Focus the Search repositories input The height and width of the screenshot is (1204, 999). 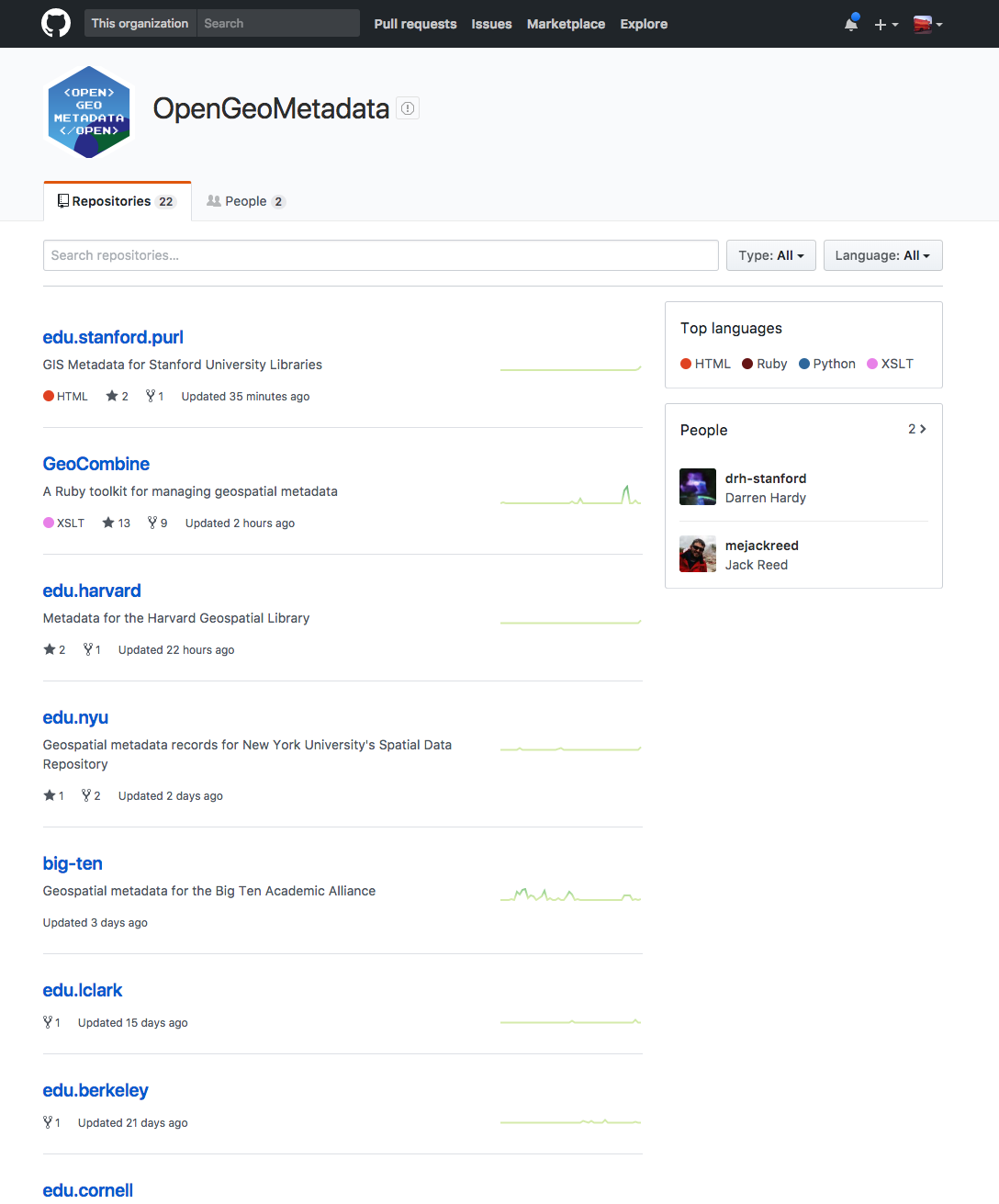381,255
